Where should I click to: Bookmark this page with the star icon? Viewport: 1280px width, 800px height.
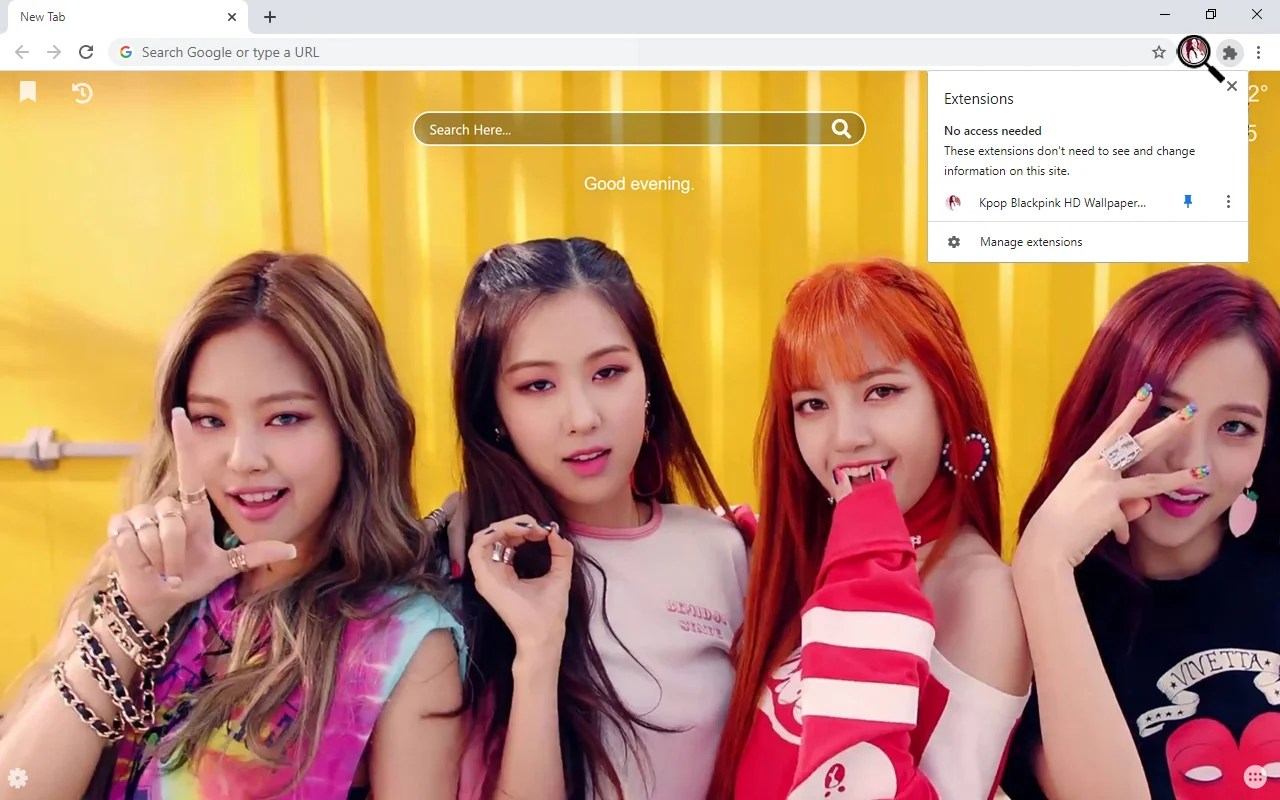pyautogui.click(x=1158, y=51)
